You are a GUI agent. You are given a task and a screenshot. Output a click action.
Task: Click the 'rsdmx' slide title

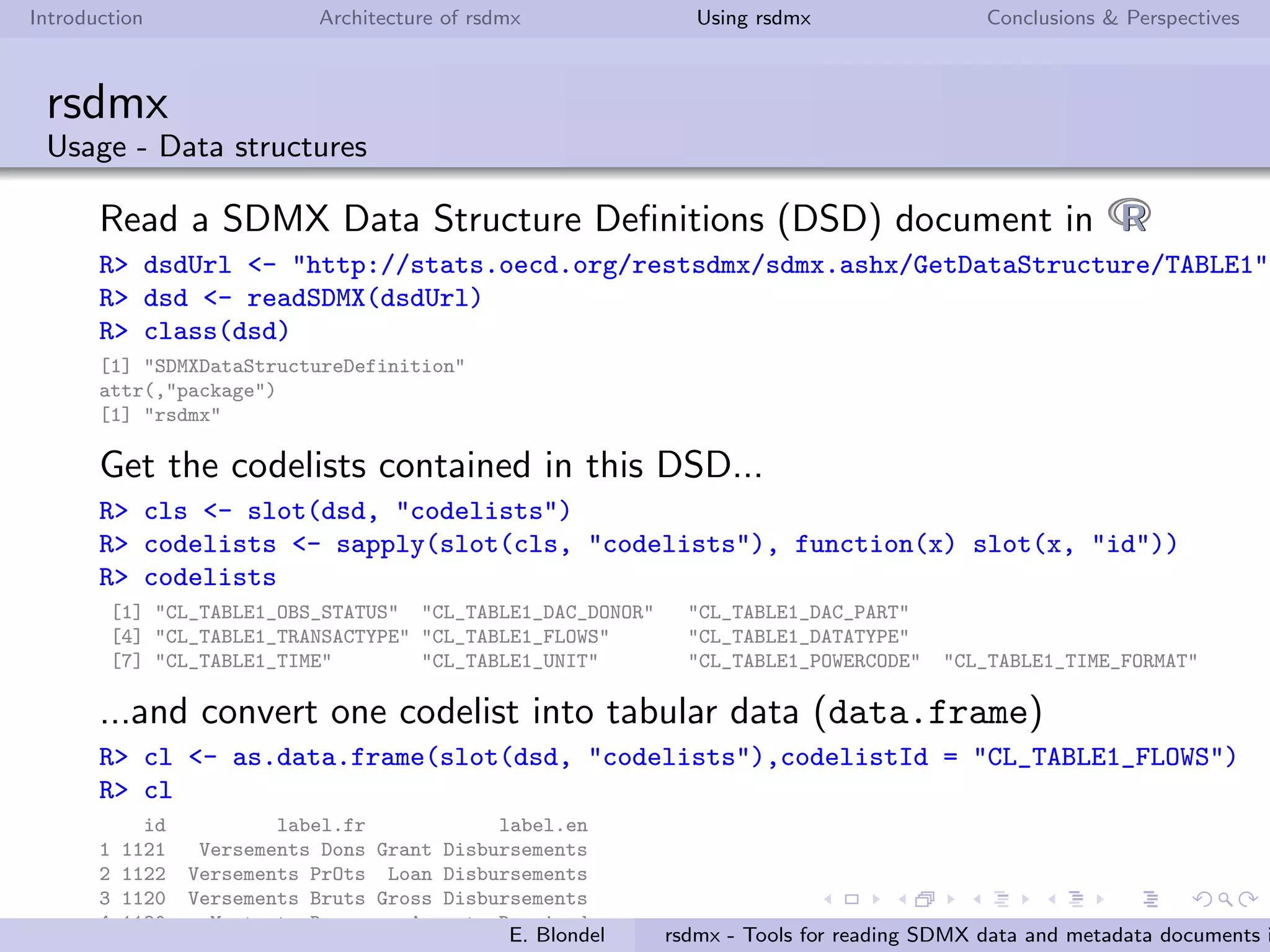tap(107, 103)
